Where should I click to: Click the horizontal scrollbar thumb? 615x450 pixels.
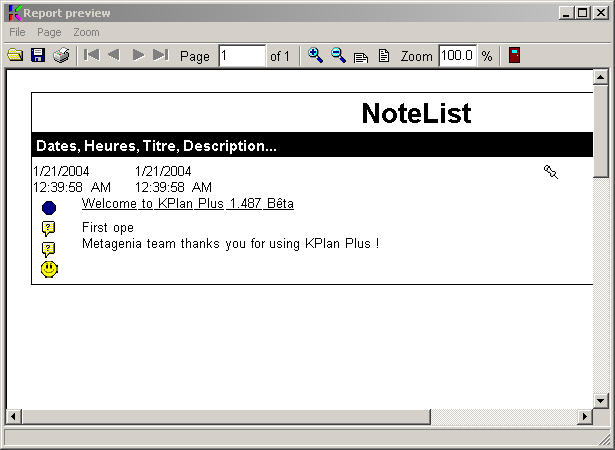pyautogui.click(x=226, y=416)
